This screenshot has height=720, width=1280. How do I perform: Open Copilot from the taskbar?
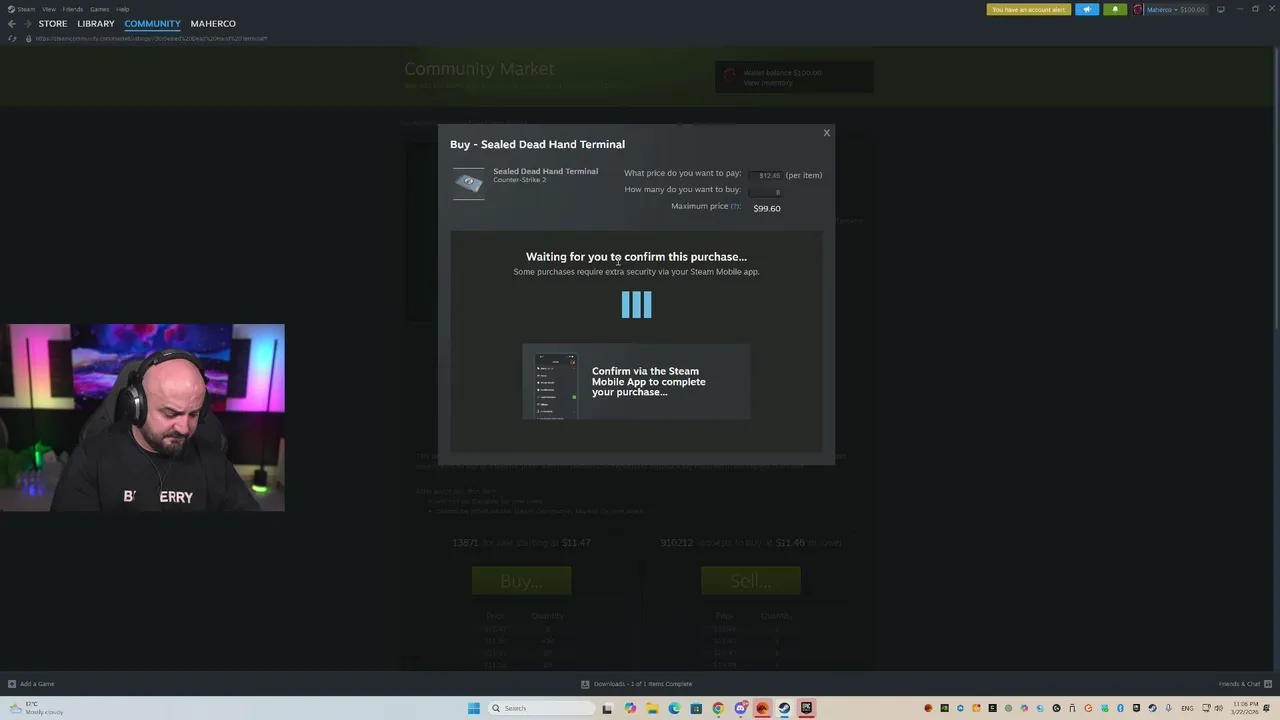(x=630, y=708)
